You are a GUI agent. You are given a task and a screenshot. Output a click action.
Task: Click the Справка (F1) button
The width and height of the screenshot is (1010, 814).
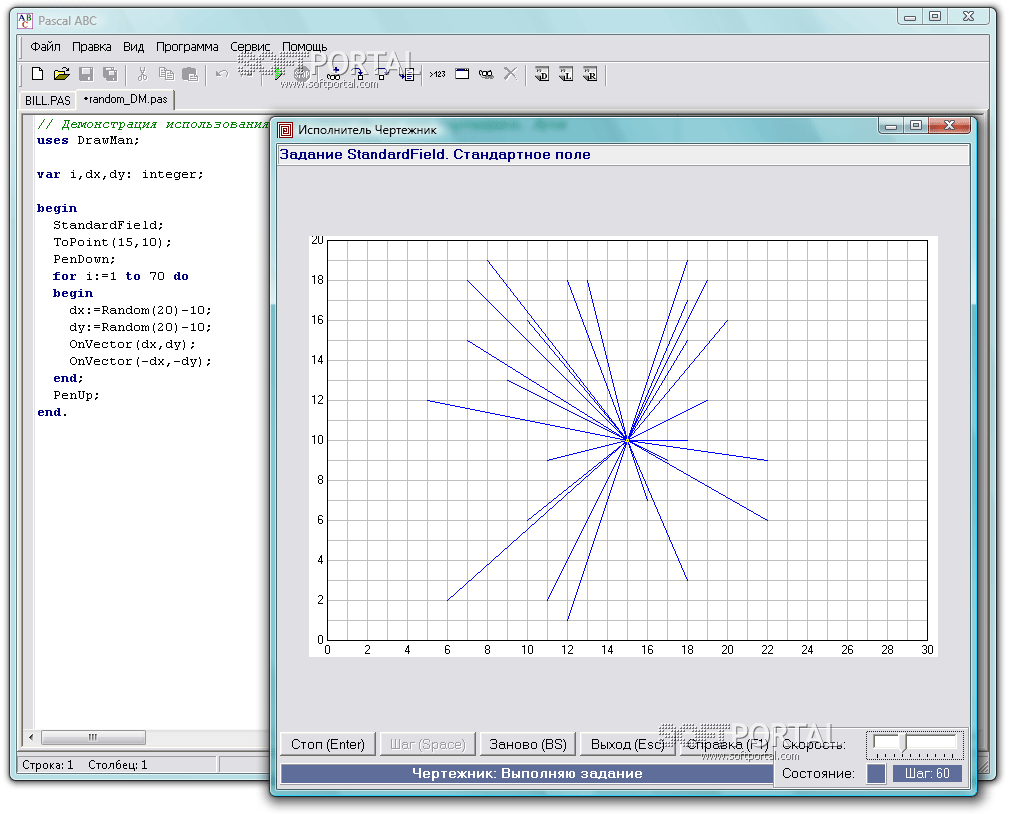tap(727, 744)
